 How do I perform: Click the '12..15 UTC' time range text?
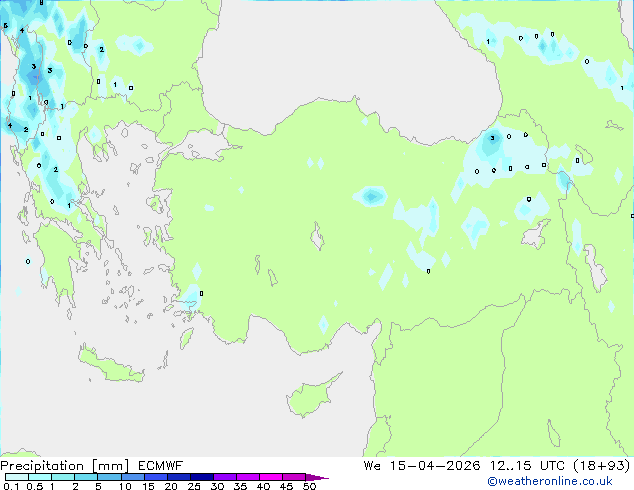[527, 466]
